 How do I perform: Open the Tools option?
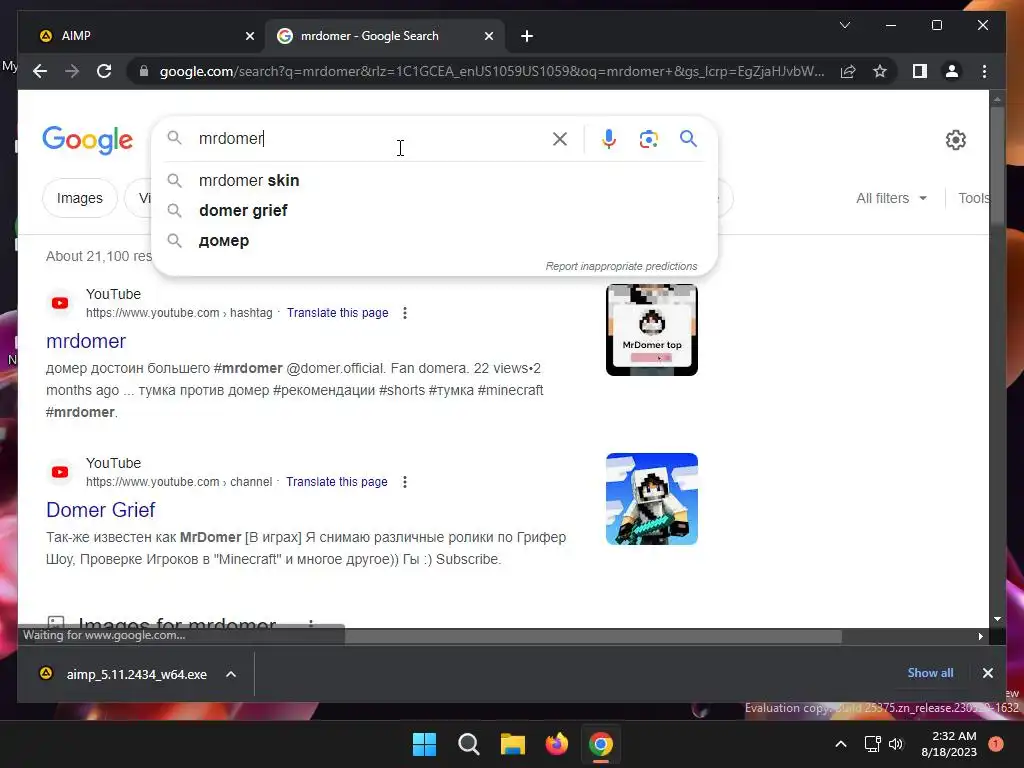pos(974,198)
